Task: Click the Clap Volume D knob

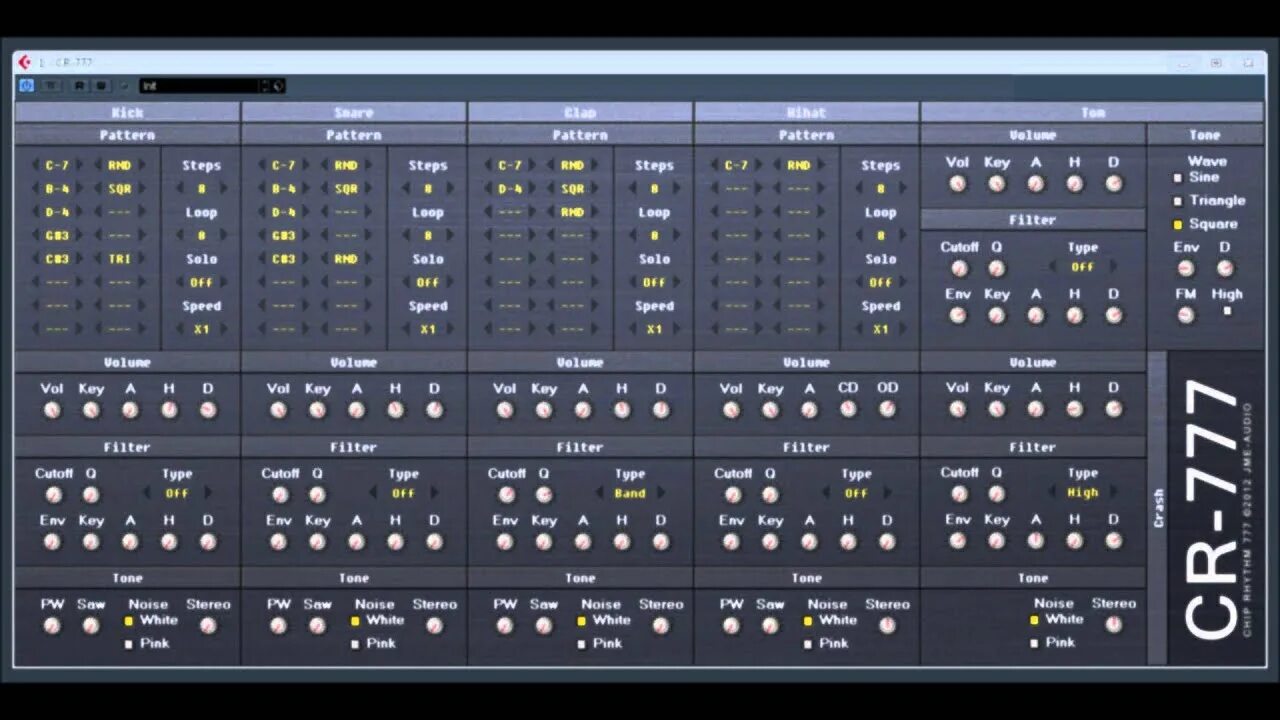Action: tap(661, 410)
